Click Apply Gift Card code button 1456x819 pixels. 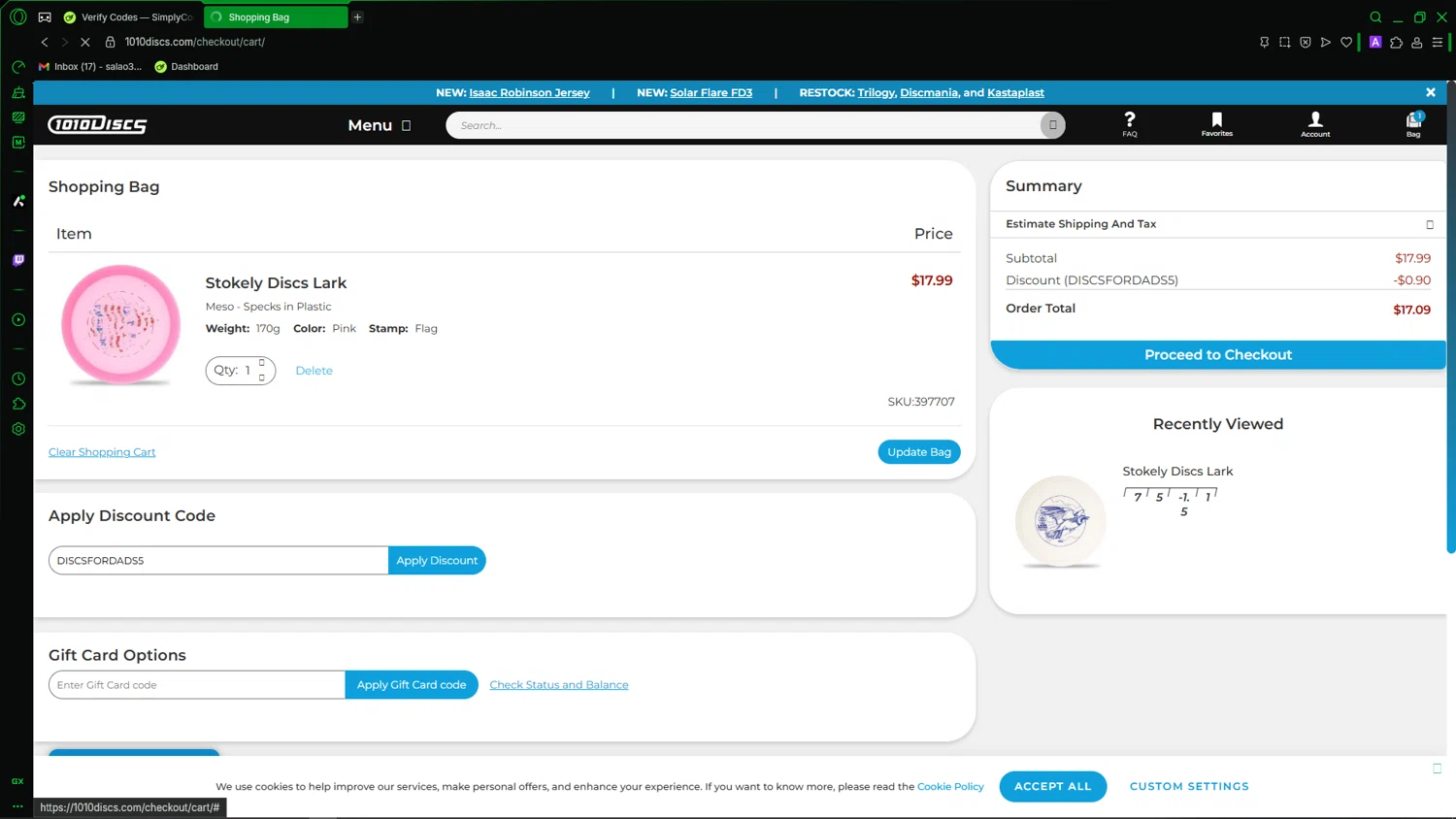[x=412, y=685]
